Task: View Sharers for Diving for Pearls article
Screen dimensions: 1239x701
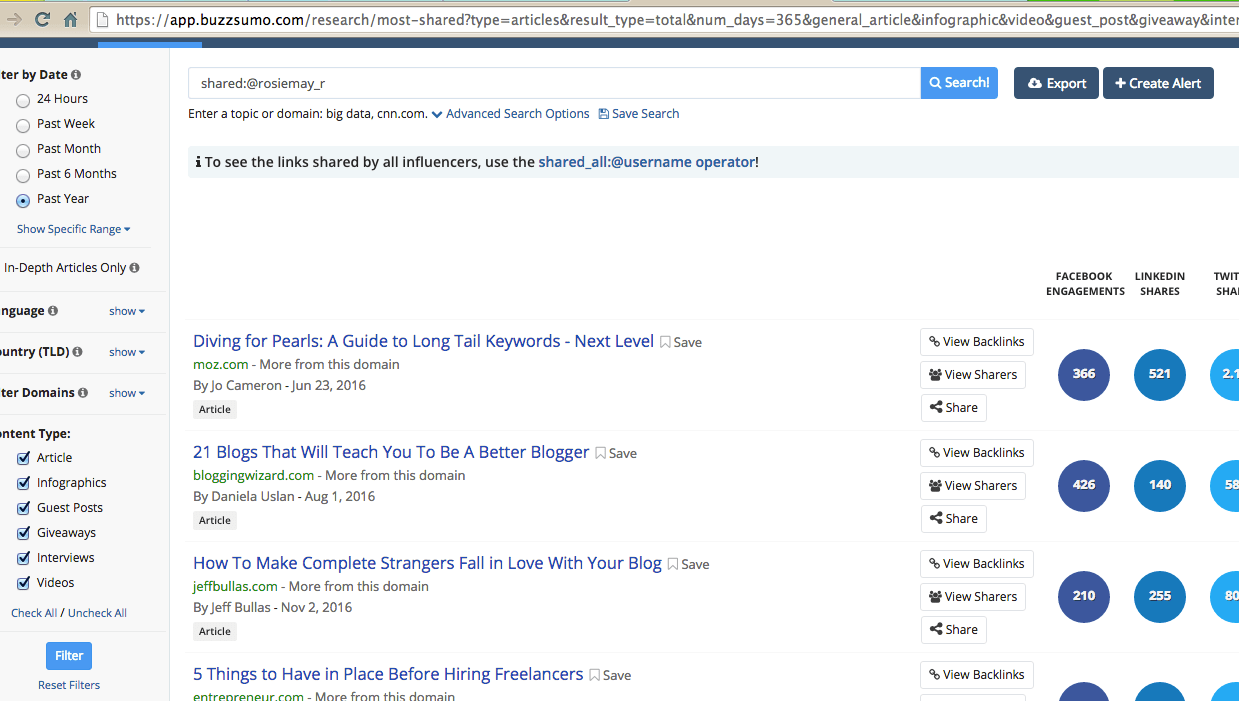Action: (973, 375)
